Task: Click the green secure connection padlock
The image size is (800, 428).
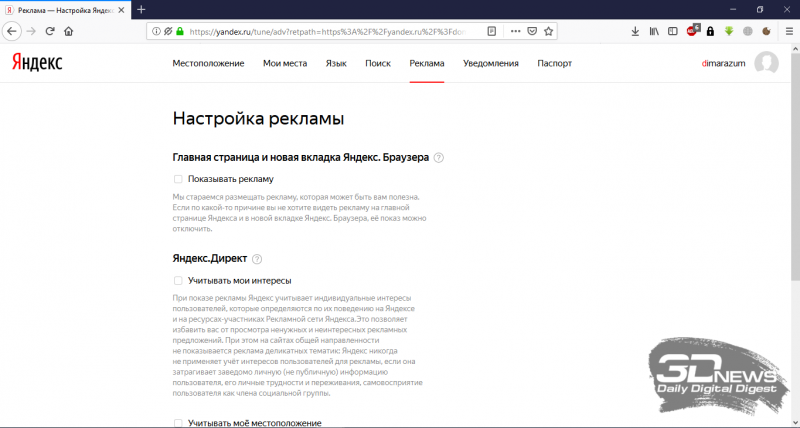Action: click(180, 31)
